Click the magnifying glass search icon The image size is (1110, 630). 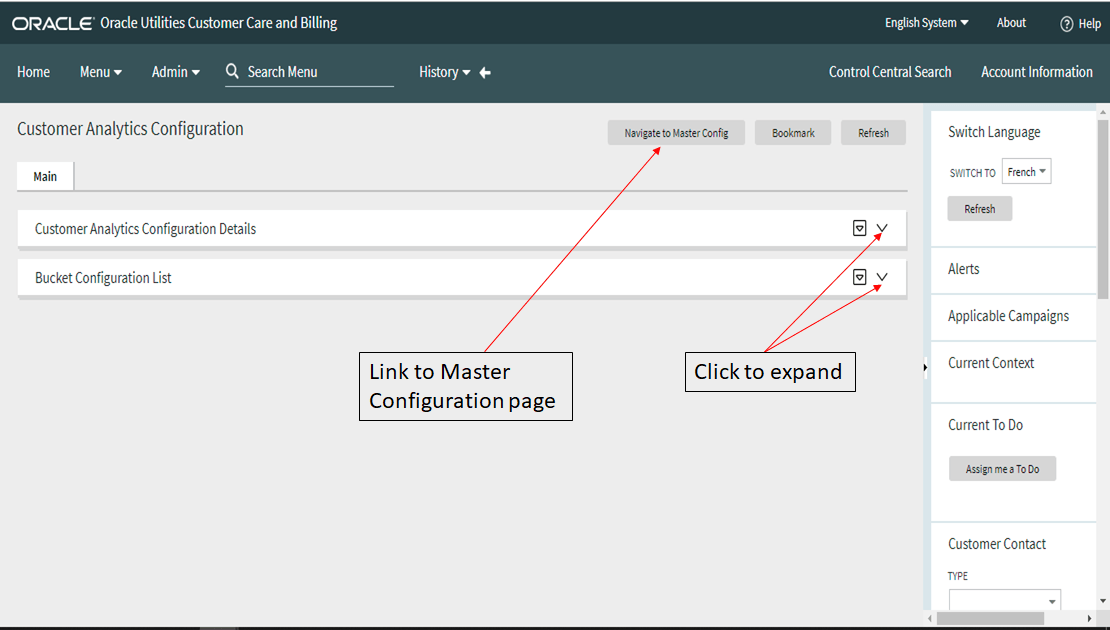point(232,71)
